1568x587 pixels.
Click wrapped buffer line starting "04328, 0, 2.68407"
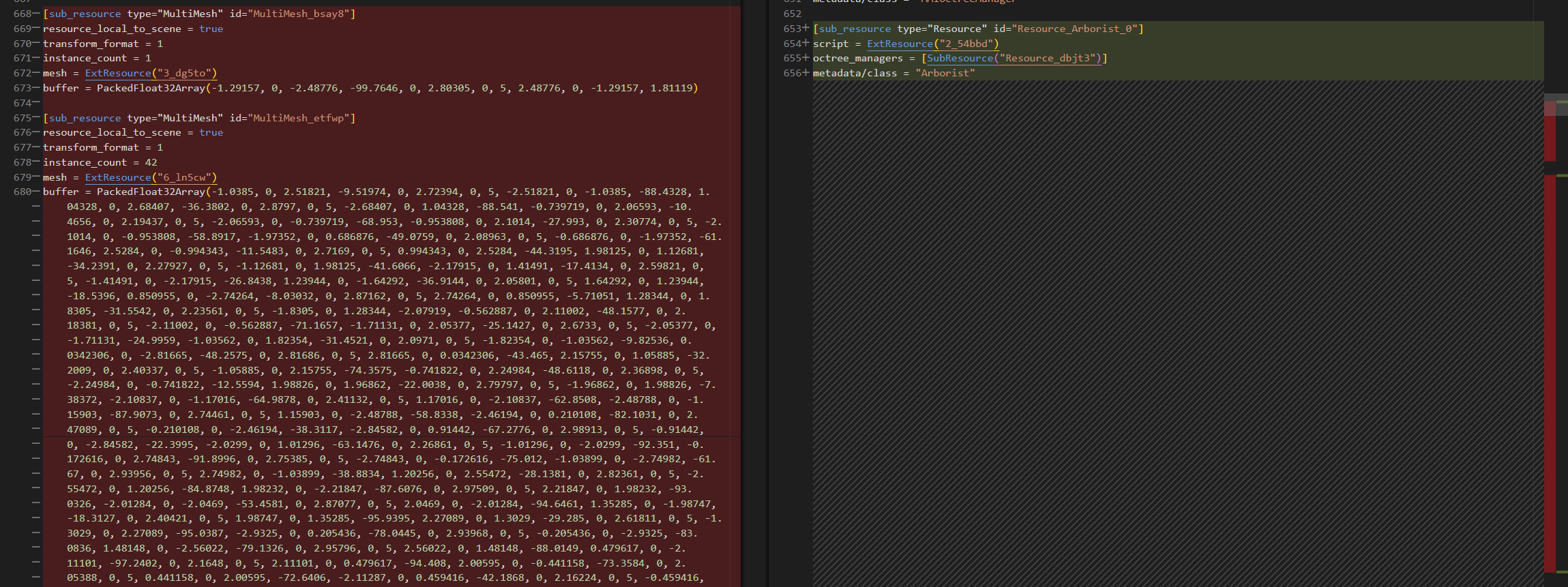pyautogui.click(x=379, y=207)
